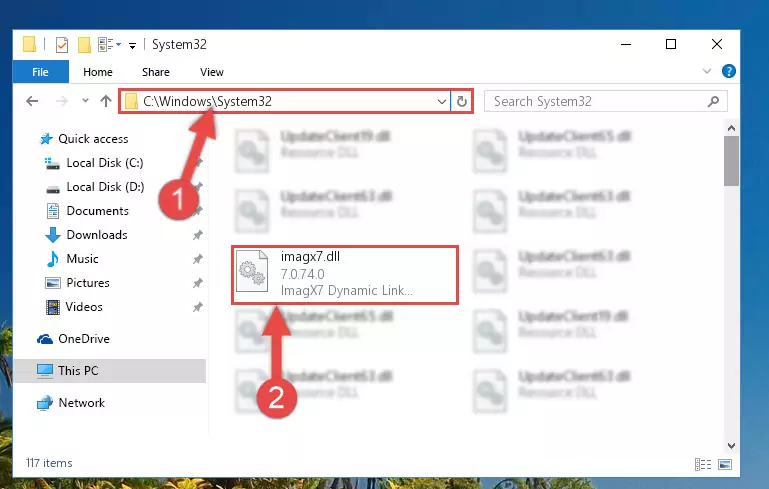Switch to details view icon in status bar

[703, 464]
